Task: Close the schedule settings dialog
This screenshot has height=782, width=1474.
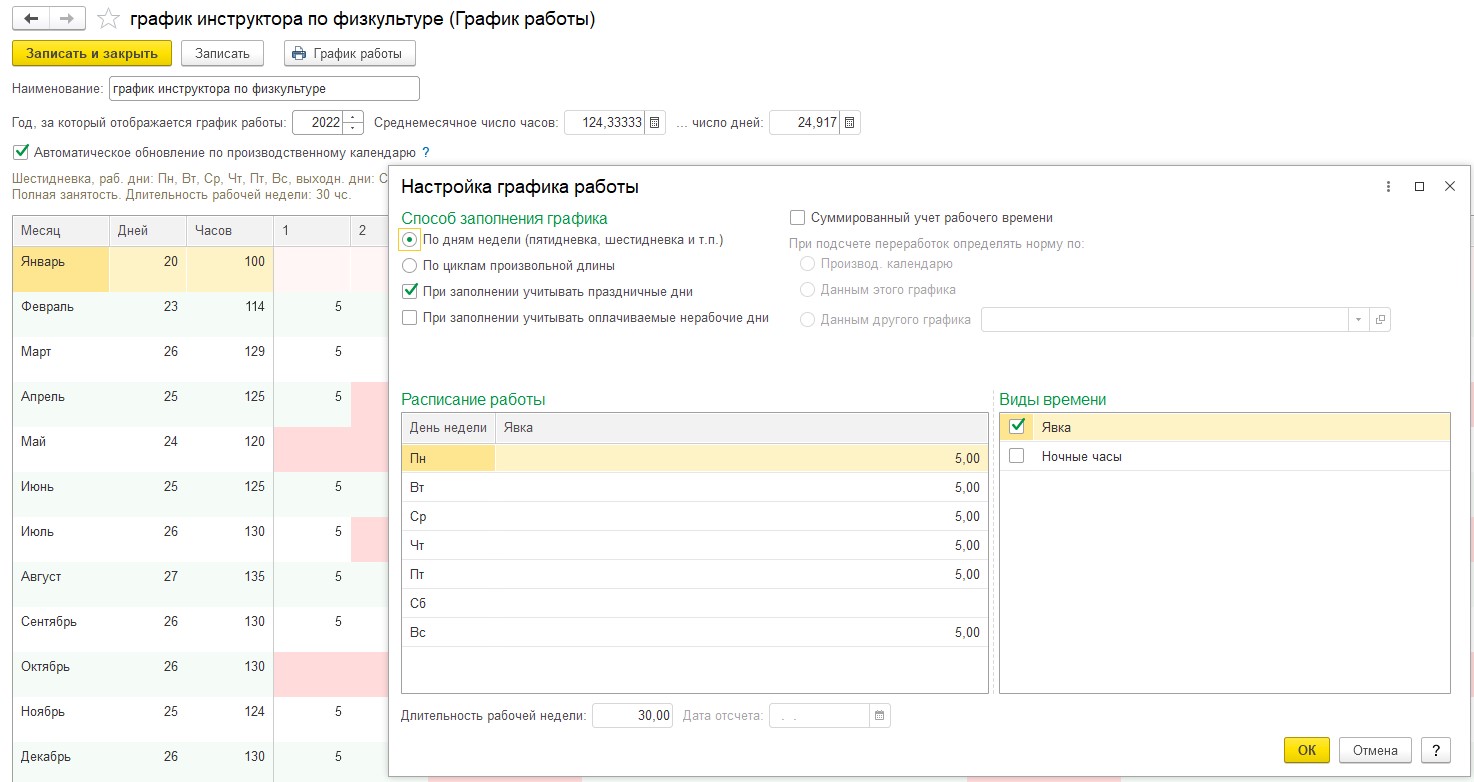Action: click(x=1450, y=187)
